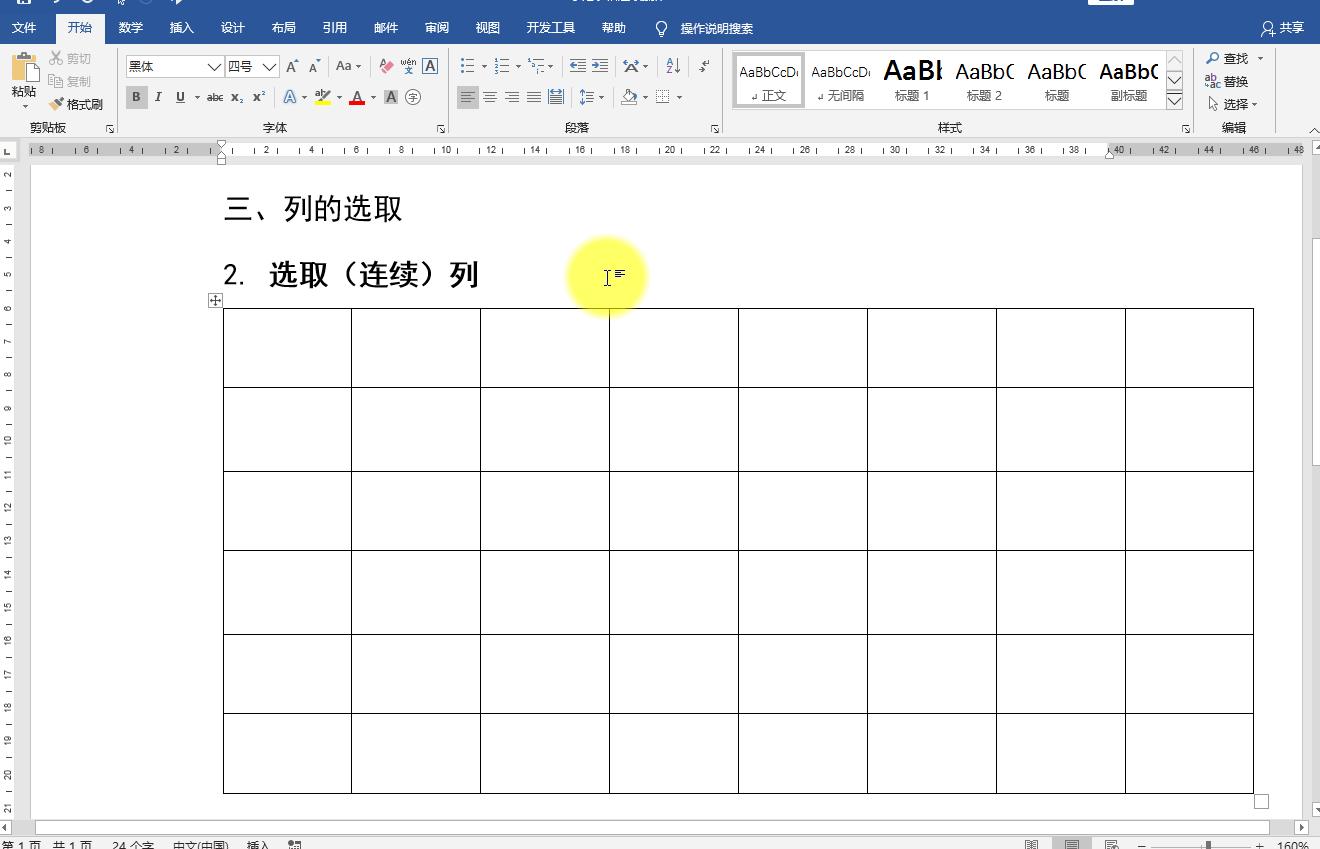Select the Format Painter tool
Viewport: 1320px width, 849px height.
tap(75, 103)
